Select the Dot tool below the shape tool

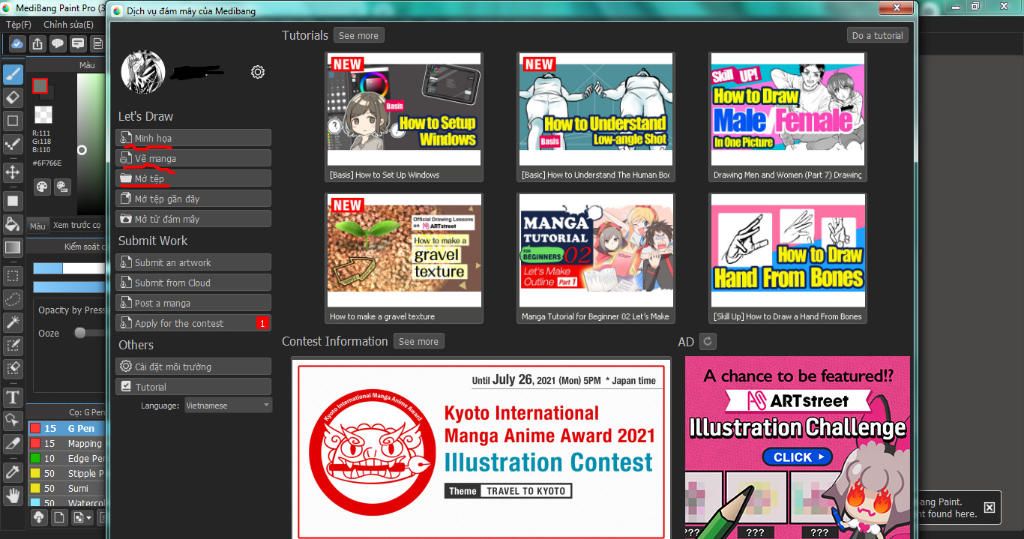[x=12, y=144]
